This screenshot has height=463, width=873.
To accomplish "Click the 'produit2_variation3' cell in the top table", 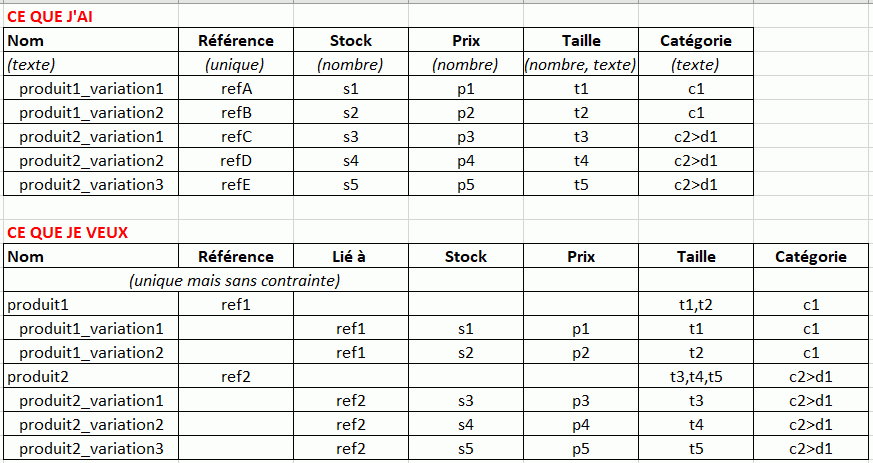I will (91, 185).
